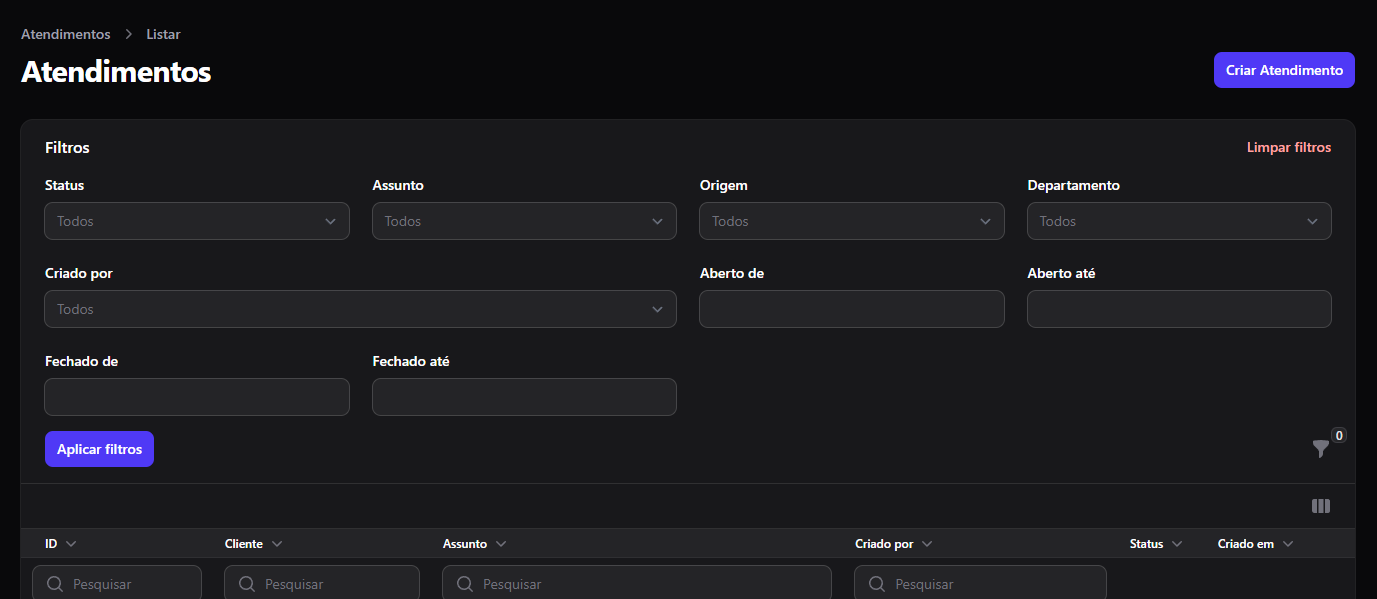
Task: Click the Cliente column sort chevron
Action: coord(277,544)
